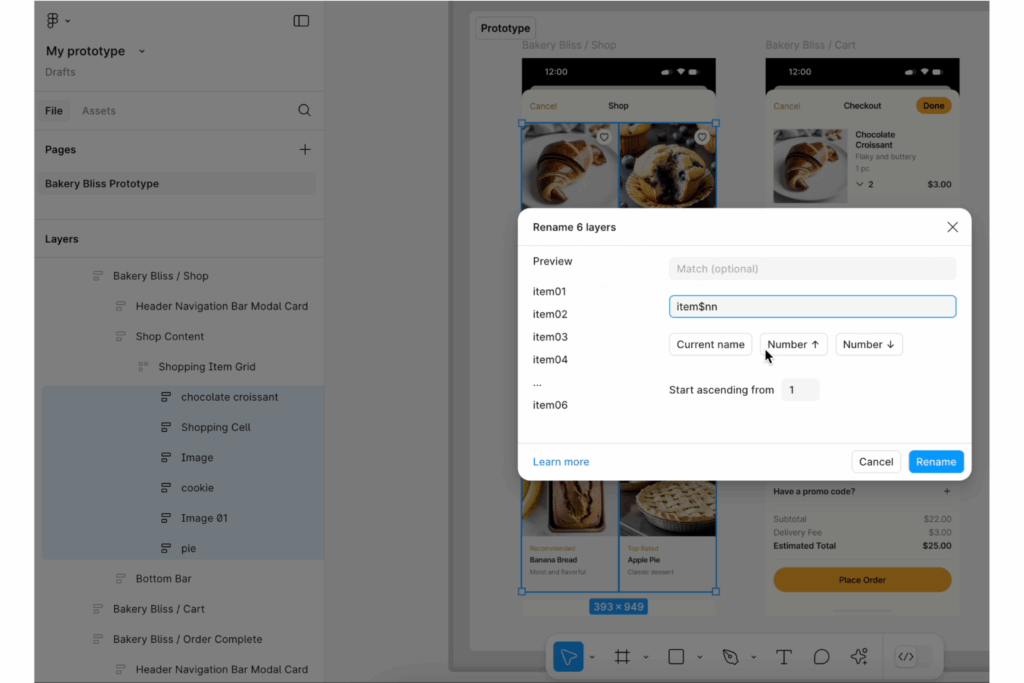
Task: Toggle Dev Mode on
Action: 907,657
